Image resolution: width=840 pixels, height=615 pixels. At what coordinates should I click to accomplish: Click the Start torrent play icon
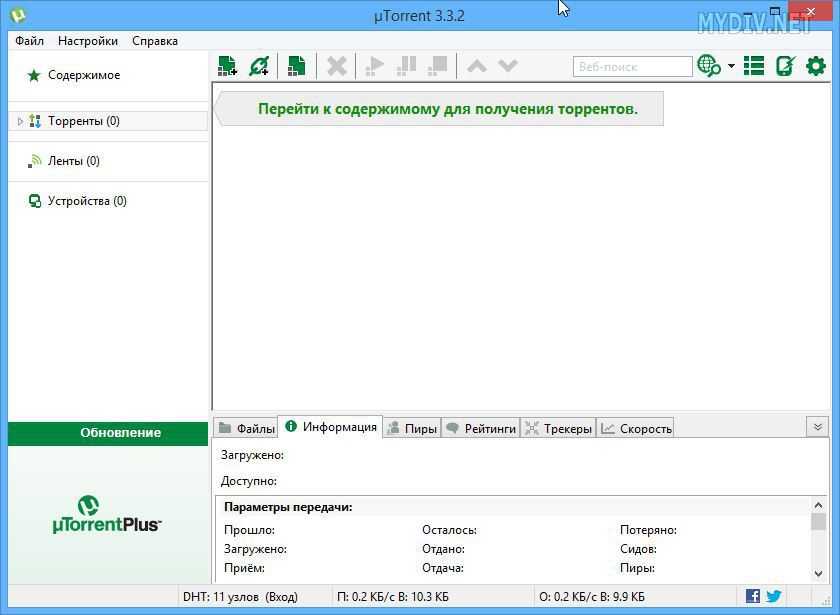(374, 66)
